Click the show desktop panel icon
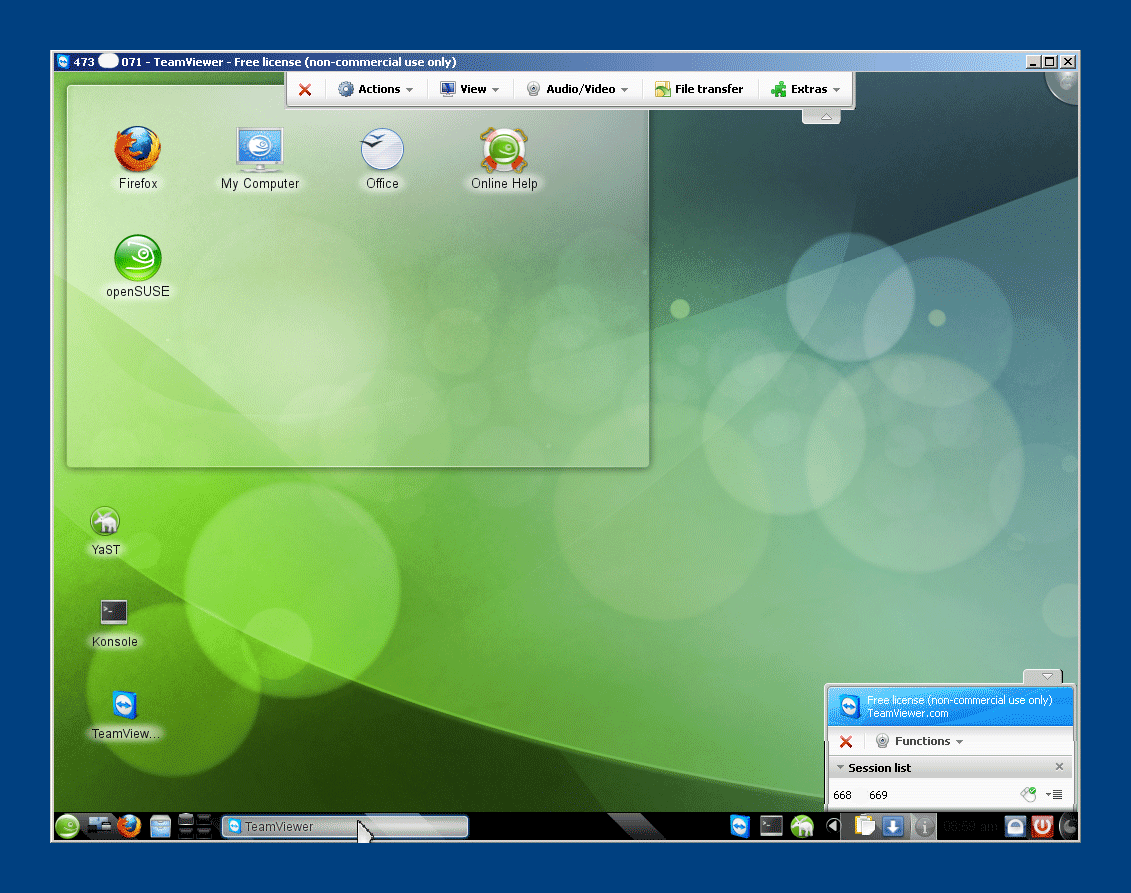 99,826
